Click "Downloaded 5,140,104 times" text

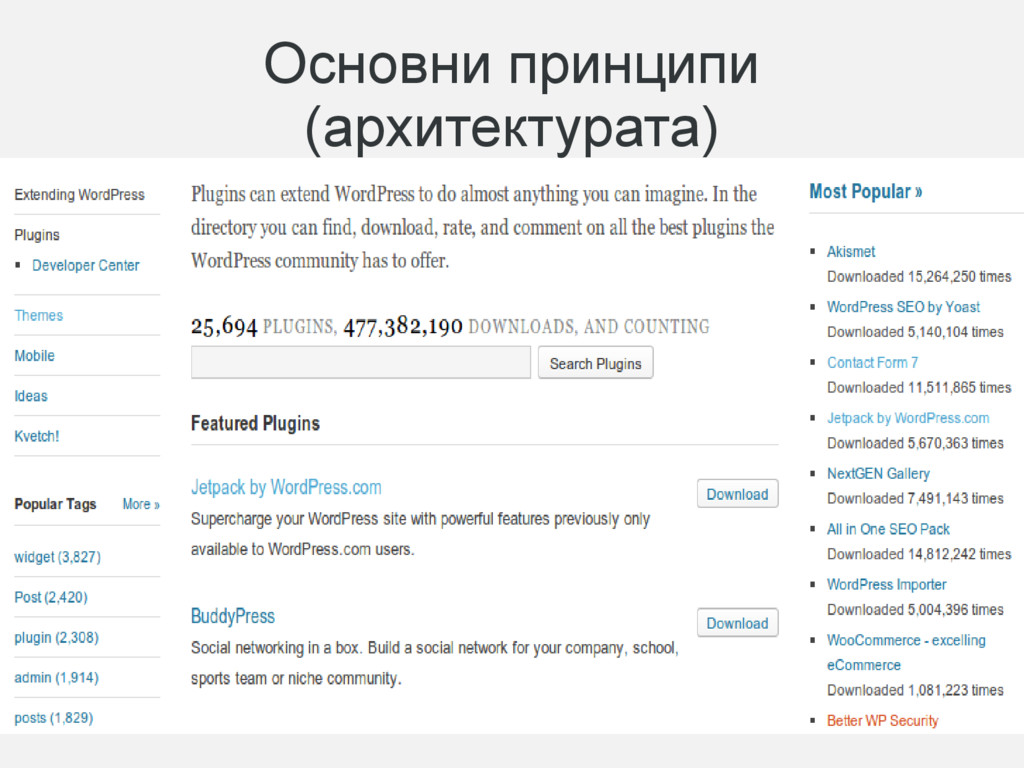915,332
